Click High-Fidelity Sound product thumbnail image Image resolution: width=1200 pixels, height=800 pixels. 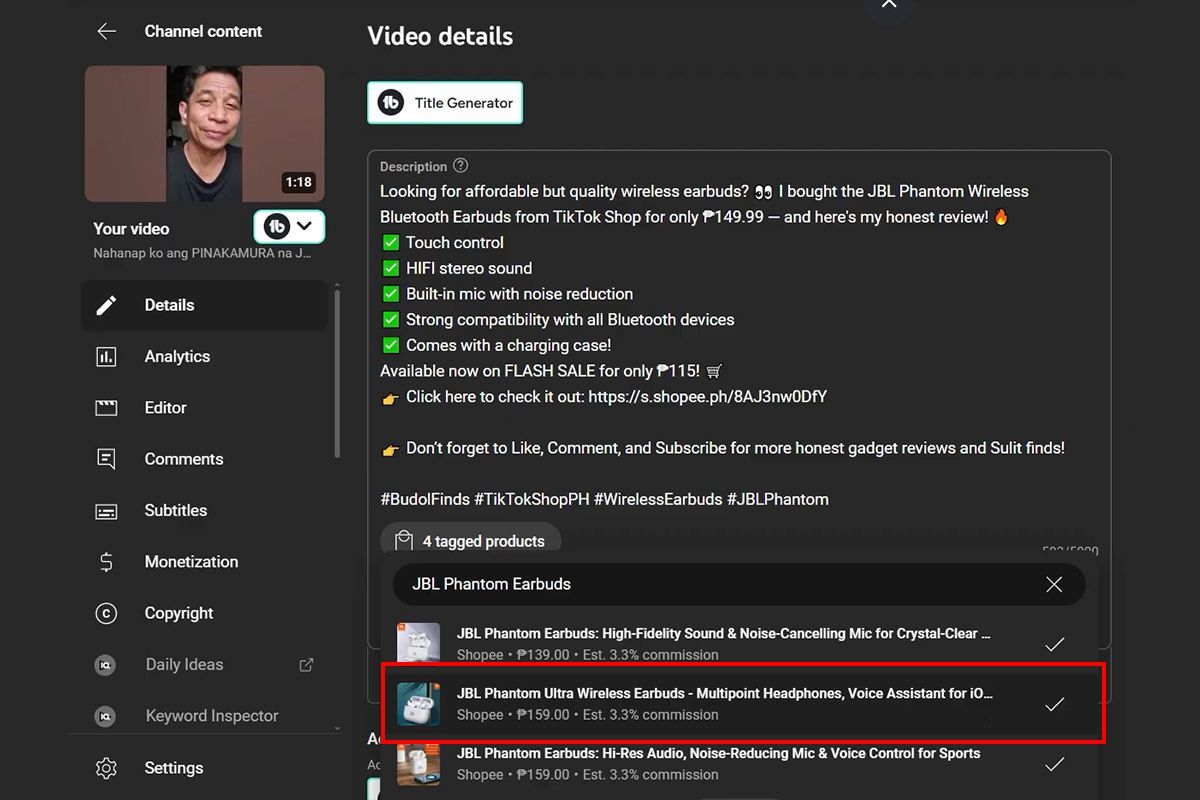(418, 644)
